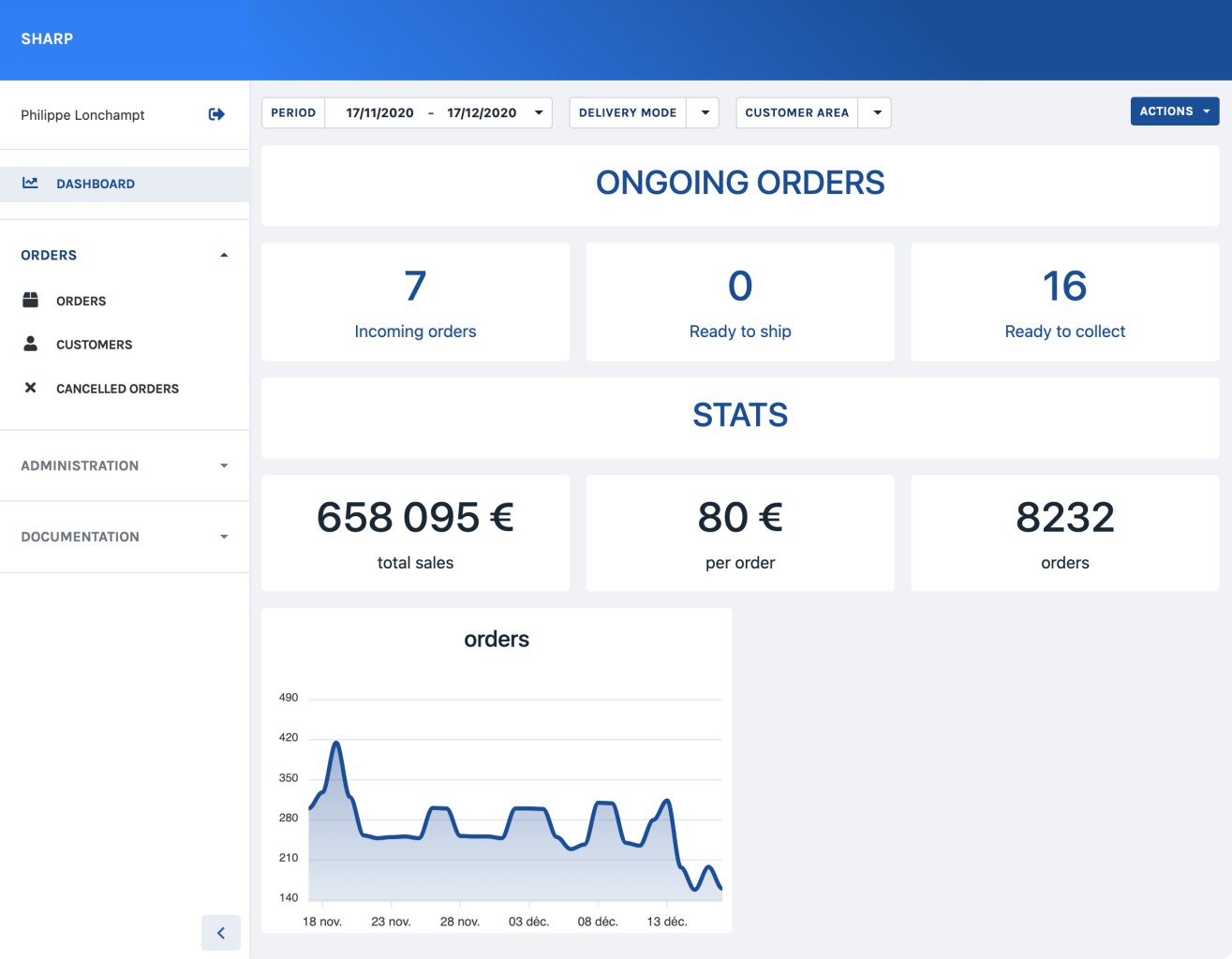Open Cancelled Orders list in sidebar
The height and width of the screenshot is (959, 1232).
coord(117,389)
